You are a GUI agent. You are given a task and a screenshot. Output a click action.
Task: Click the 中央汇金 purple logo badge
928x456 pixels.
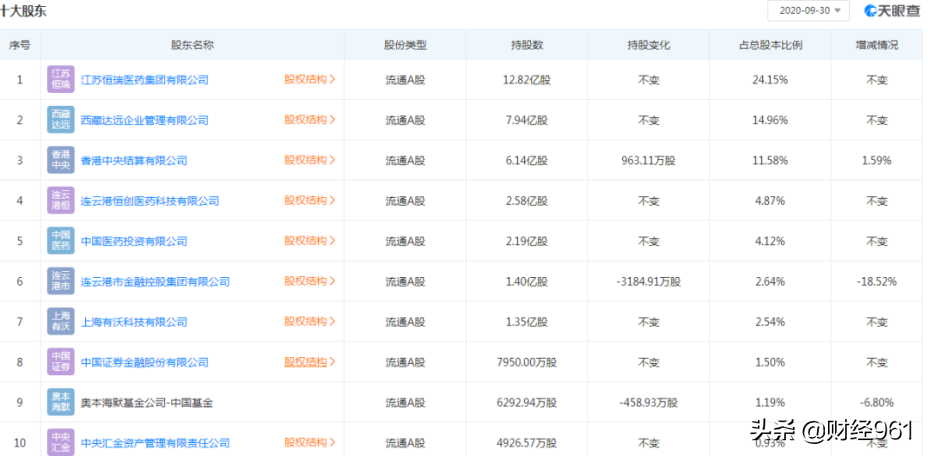(x=61, y=442)
